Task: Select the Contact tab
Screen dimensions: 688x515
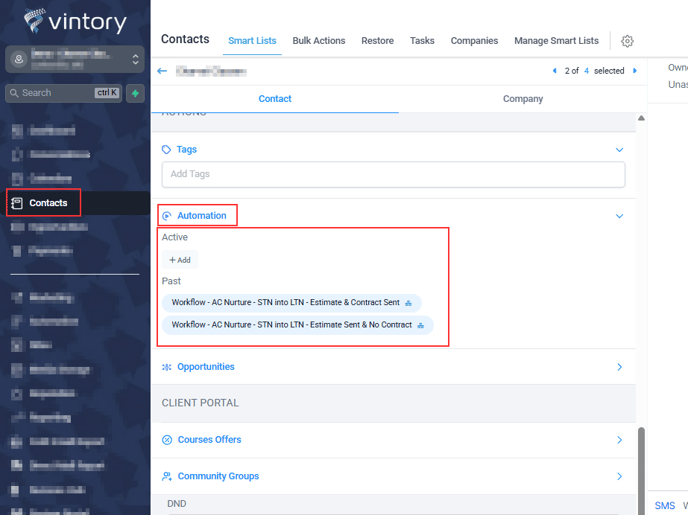Action: pos(275,99)
